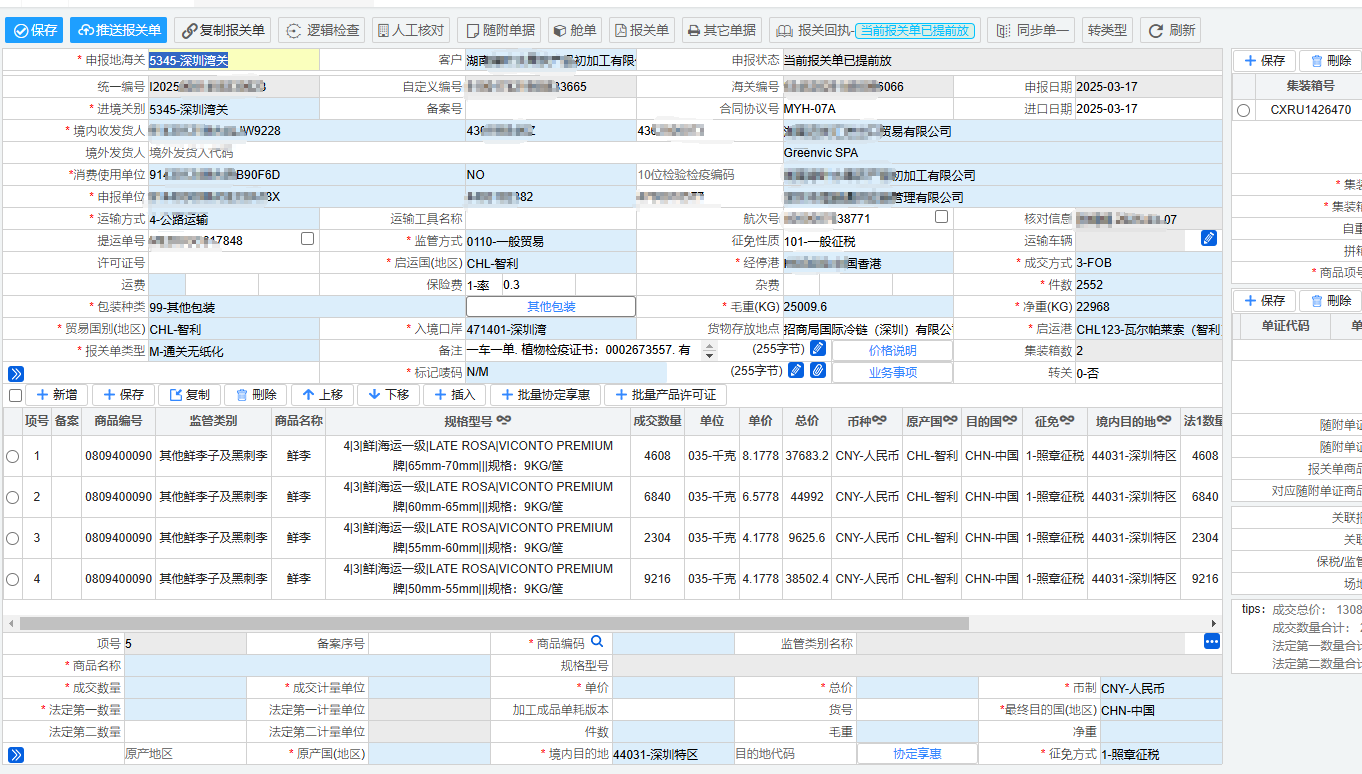The width and height of the screenshot is (1362, 774).
Task: Open 报关回执 receipt status button
Action: (874, 30)
